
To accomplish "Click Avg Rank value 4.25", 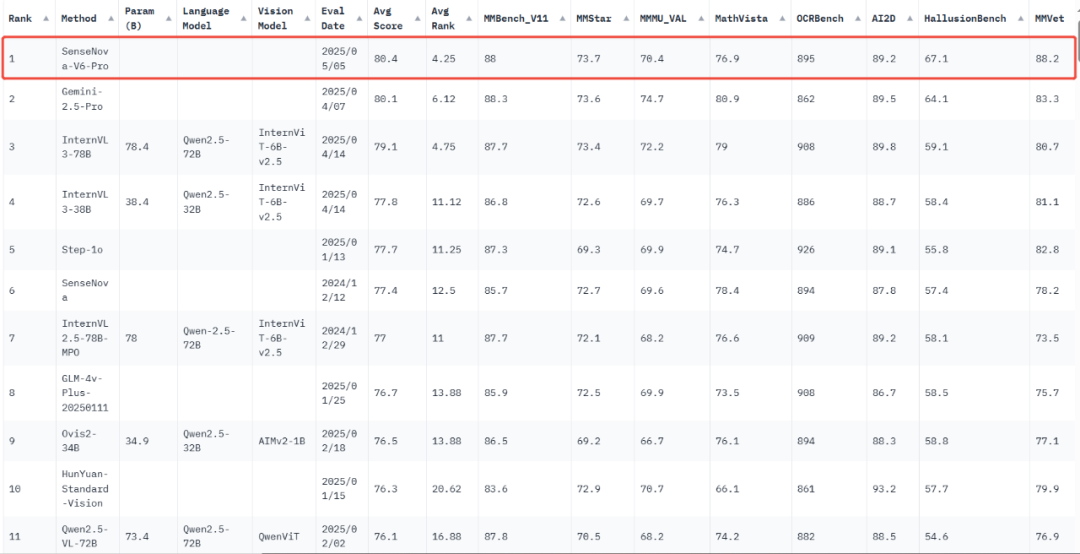I will pyautogui.click(x=442, y=59).
